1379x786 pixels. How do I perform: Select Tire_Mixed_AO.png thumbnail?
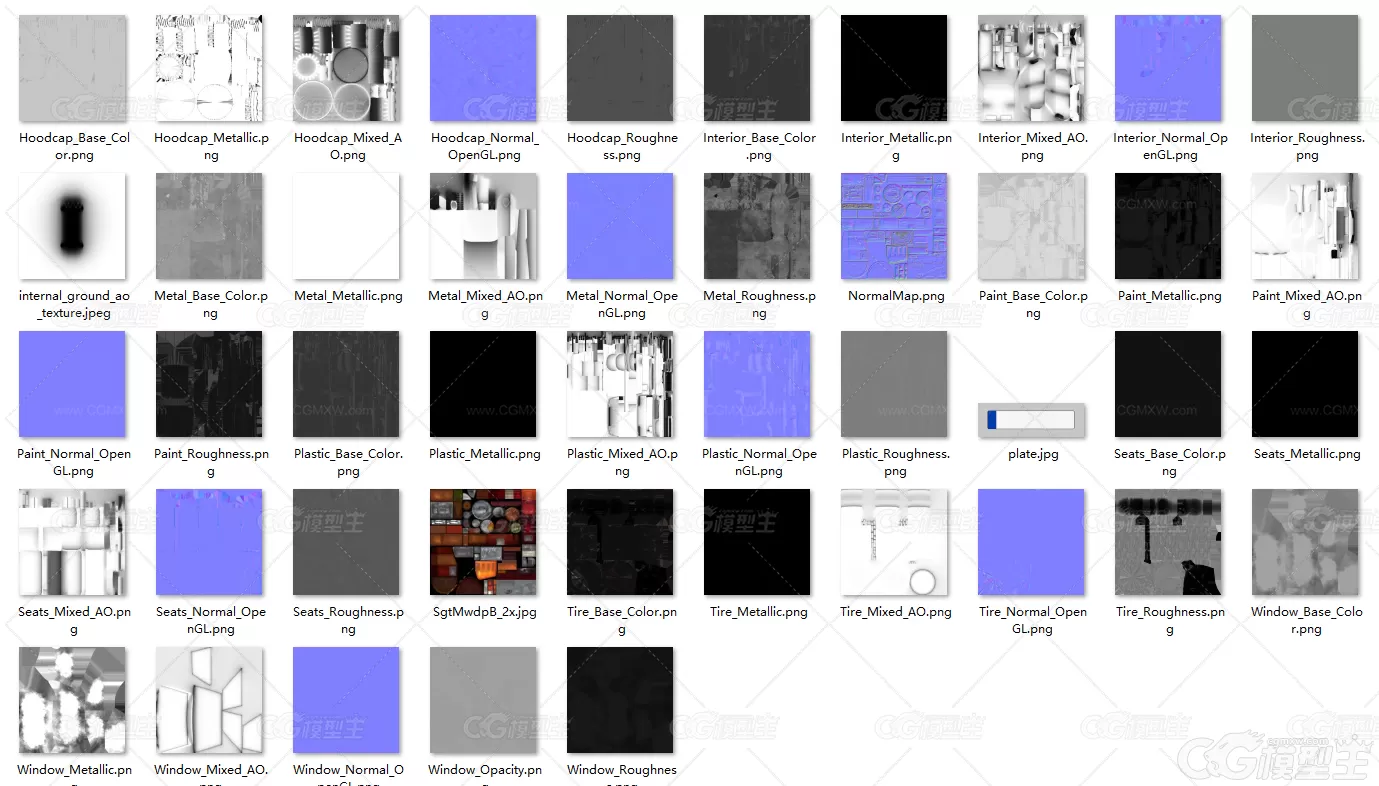[x=894, y=542]
